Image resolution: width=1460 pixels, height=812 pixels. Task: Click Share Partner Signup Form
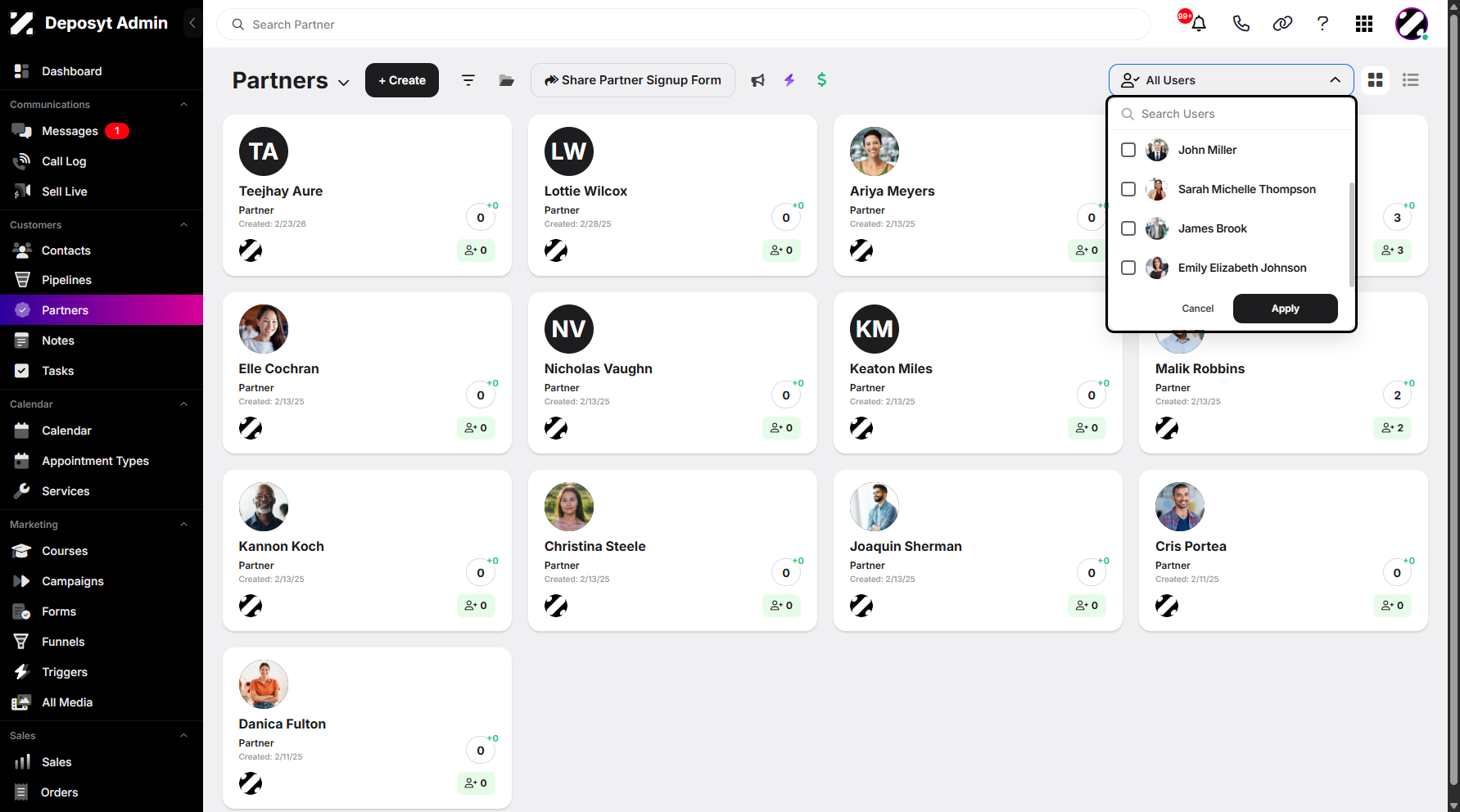click(633, 80)
